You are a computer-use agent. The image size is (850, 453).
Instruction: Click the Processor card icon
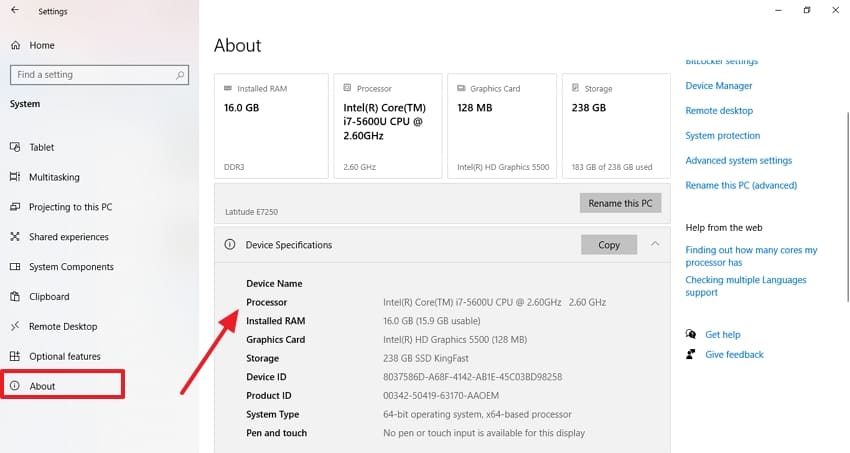347,88
